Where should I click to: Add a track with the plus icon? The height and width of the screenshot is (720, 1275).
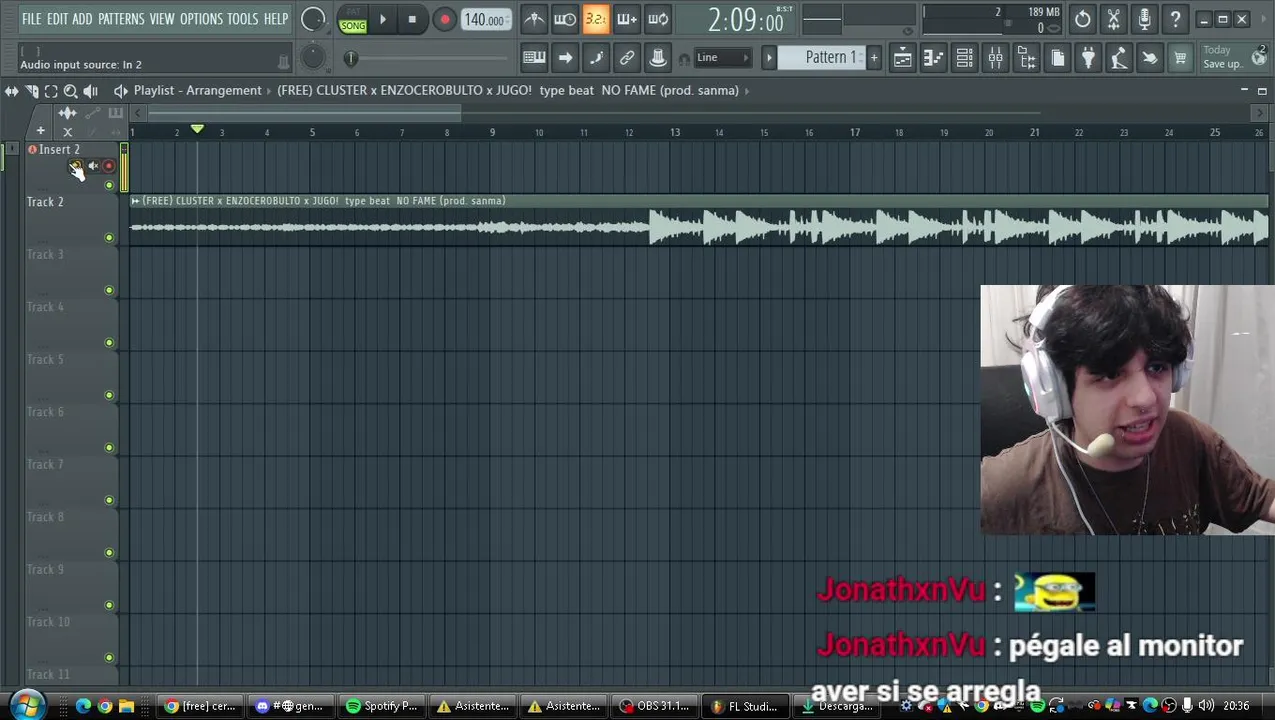(40, 131)
